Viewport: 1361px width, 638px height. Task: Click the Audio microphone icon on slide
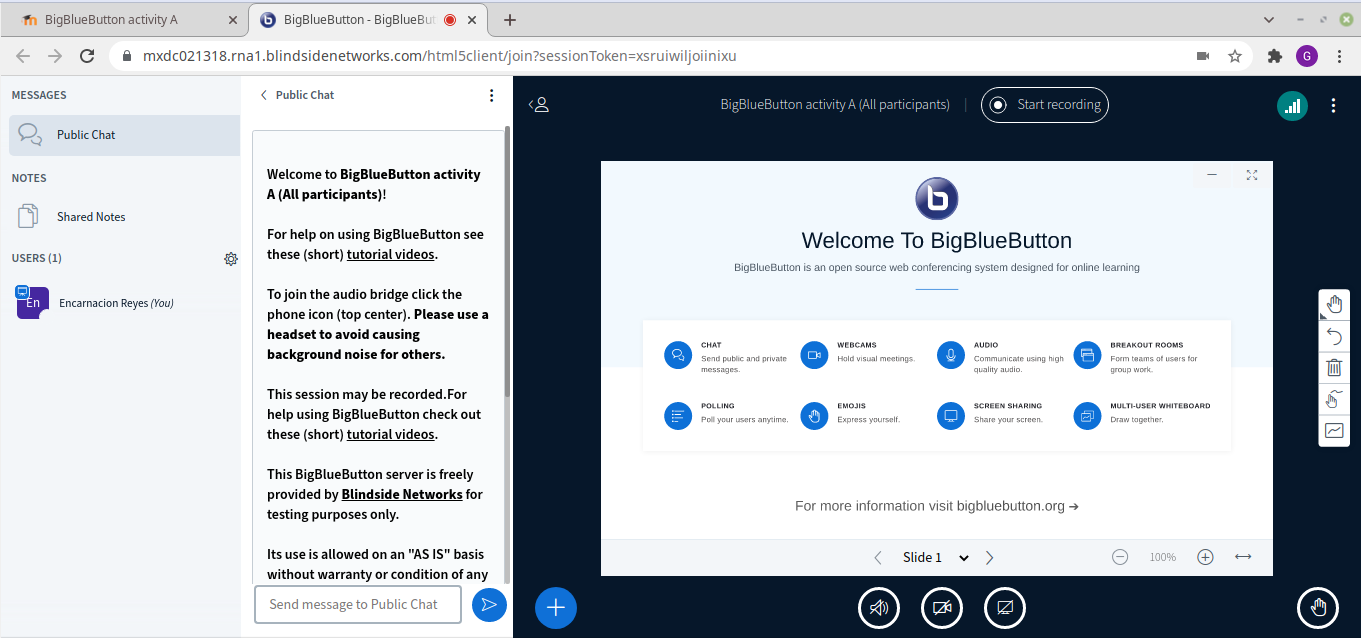click(951, 355)
